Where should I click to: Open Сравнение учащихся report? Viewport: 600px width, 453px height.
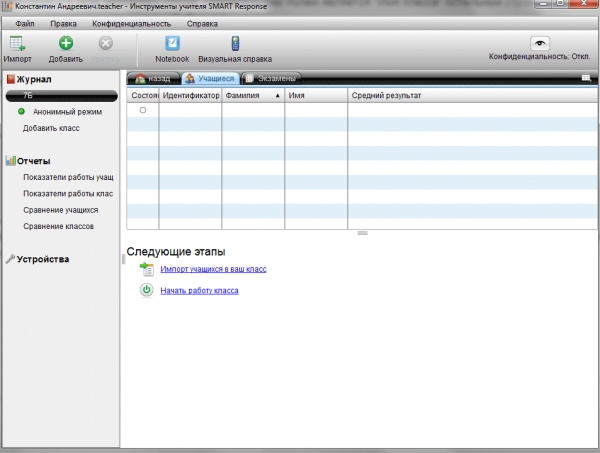click(x=61, y=210)
